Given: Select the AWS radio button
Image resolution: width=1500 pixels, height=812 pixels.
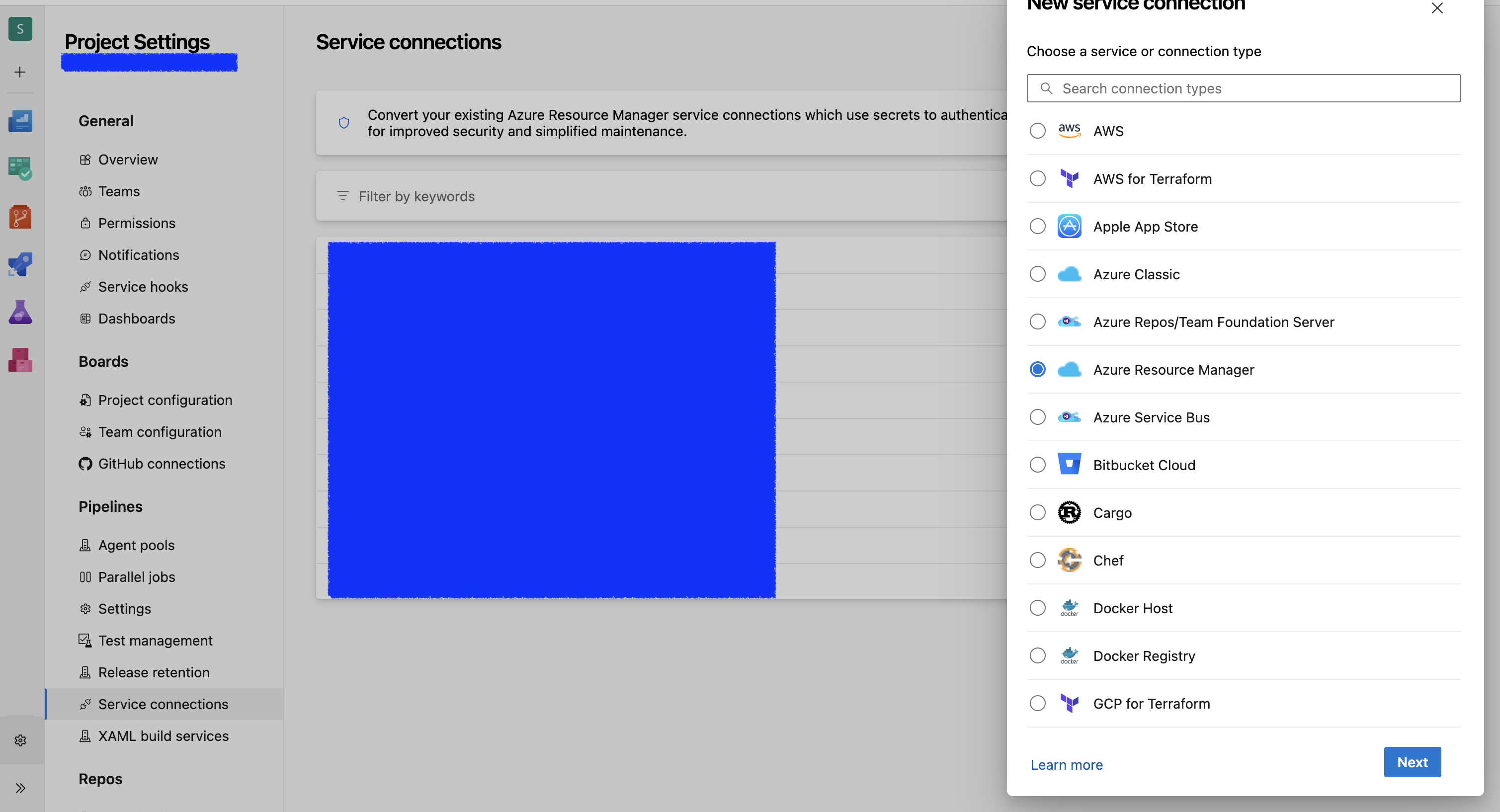Looking at the screenshot, I should click(1037, 131).
